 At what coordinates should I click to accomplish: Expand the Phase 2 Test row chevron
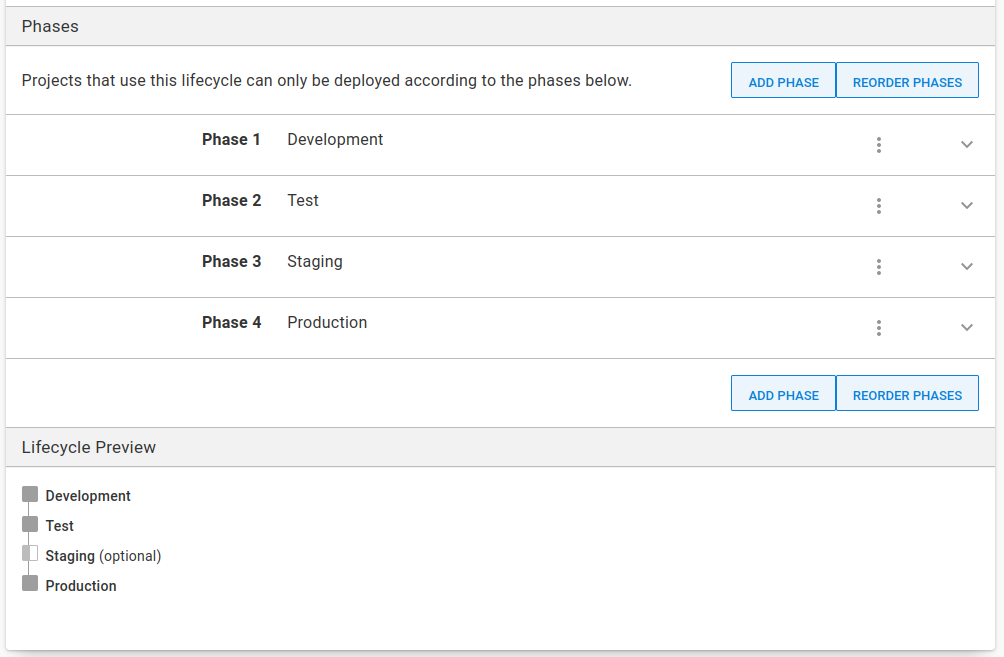pyautogui.click(x=967, y=206)
